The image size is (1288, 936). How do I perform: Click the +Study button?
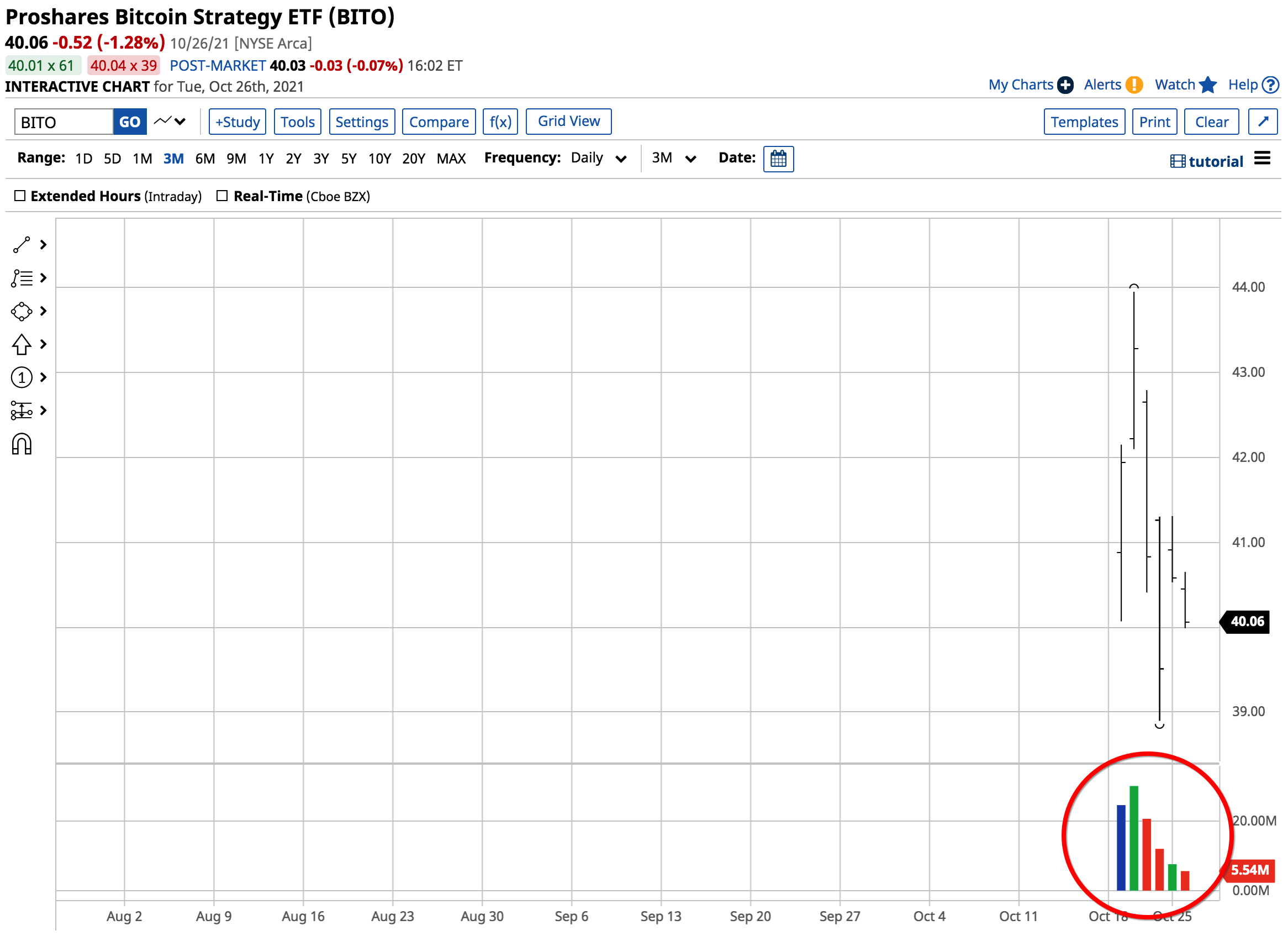tap(237, 122)
